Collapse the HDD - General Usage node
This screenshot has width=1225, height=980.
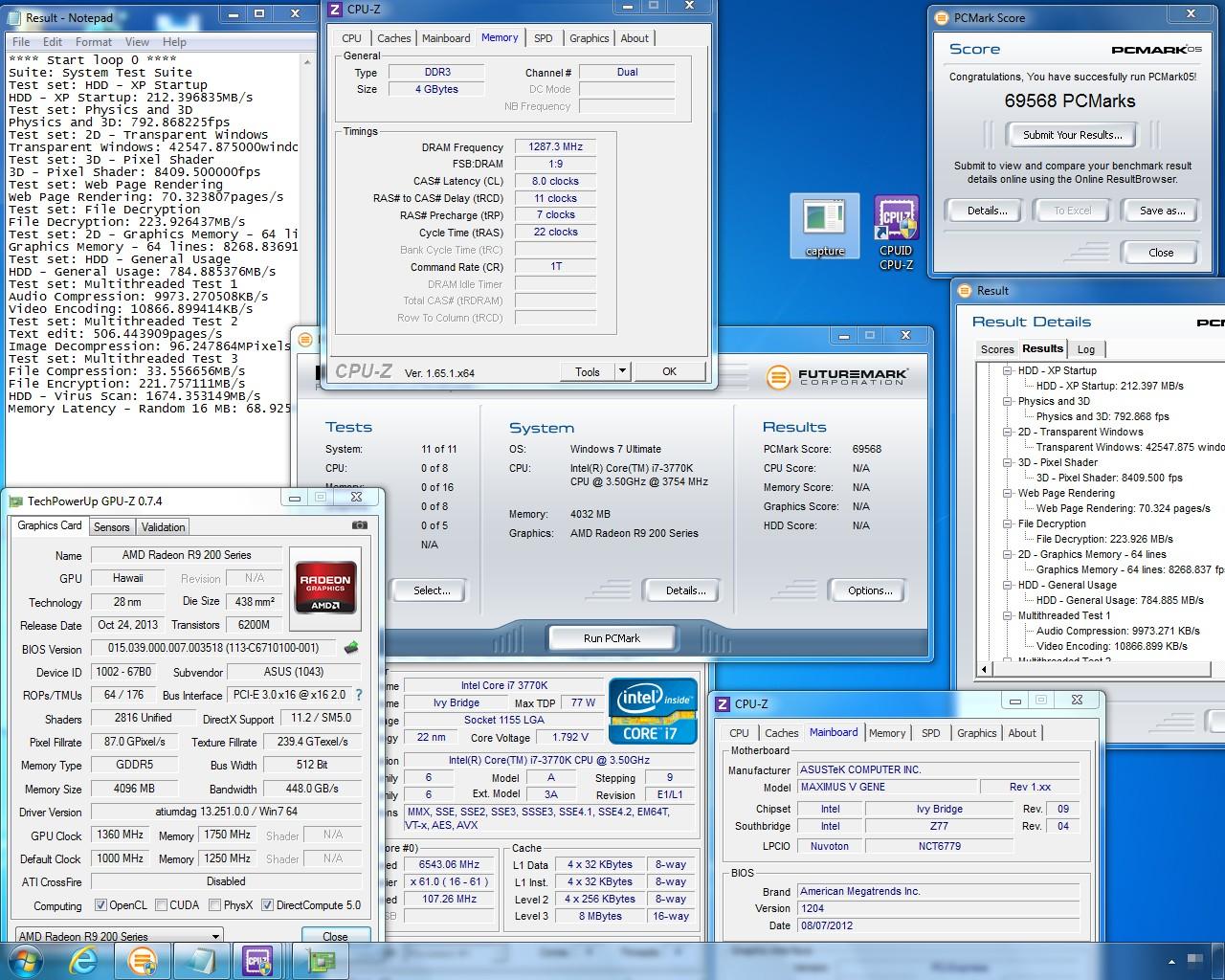pos(1007,585)
